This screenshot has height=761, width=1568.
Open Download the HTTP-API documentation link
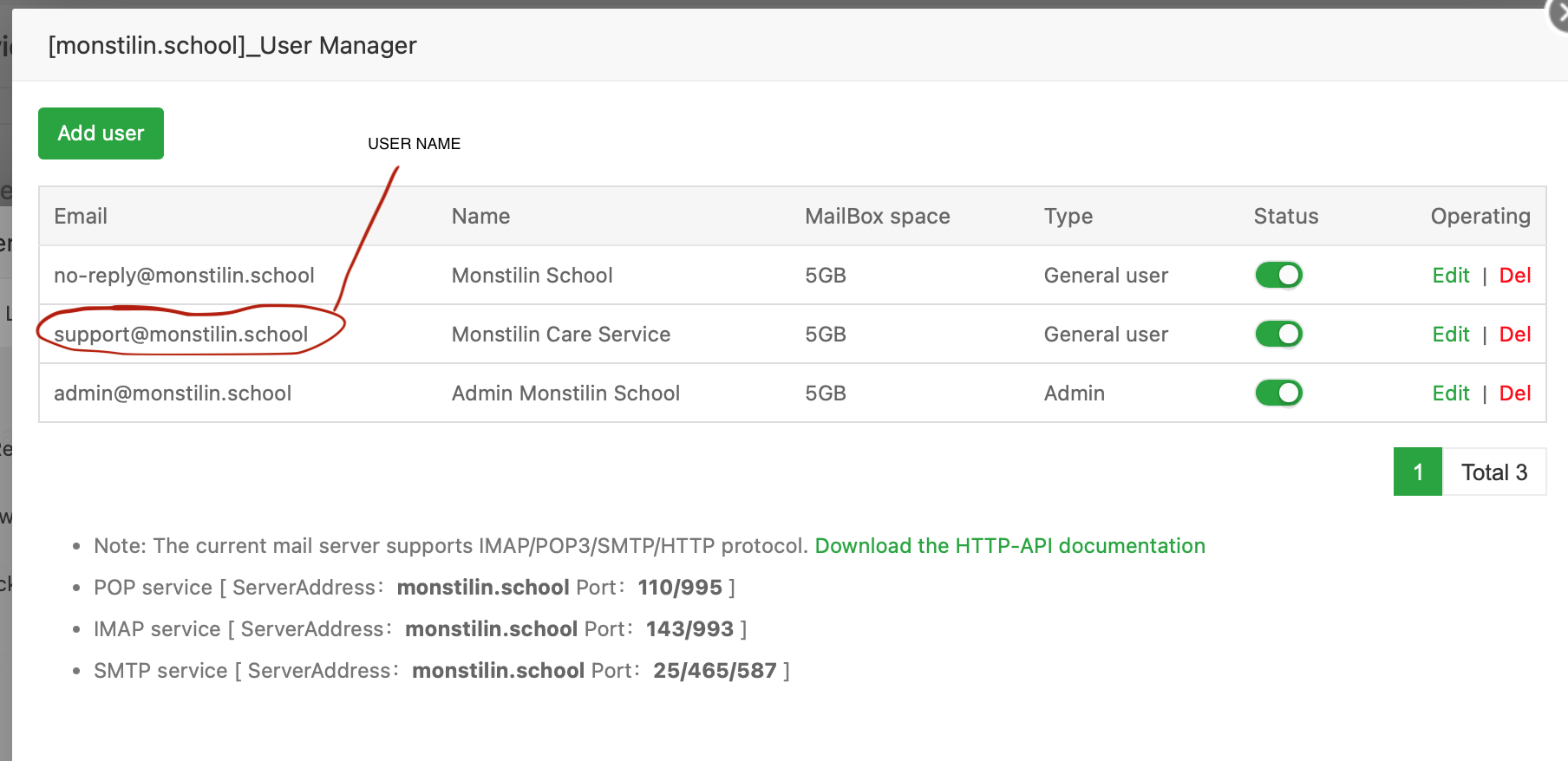(1009, 546)
